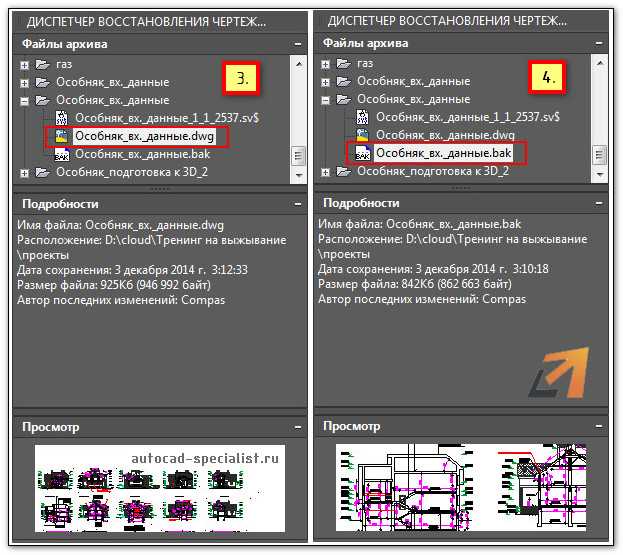The image size is (623, 555).
Task: Click open folder icon of expanded 'Особняк_вх._данные' in left panel
Action: [42, 100]
